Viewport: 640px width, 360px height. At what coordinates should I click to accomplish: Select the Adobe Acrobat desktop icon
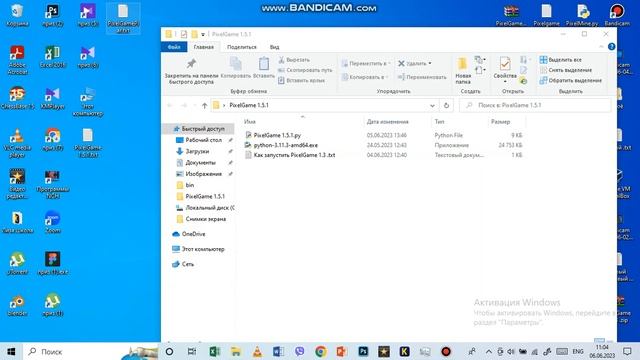click(17, 60)
